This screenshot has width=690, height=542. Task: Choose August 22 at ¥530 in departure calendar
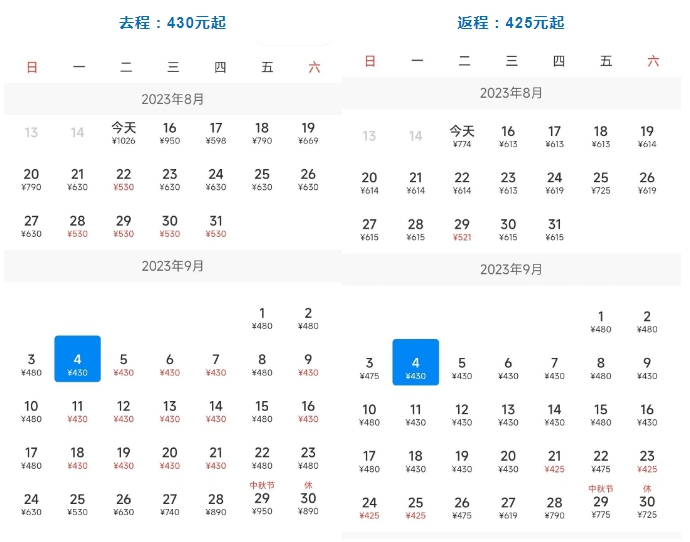(124, 179)
